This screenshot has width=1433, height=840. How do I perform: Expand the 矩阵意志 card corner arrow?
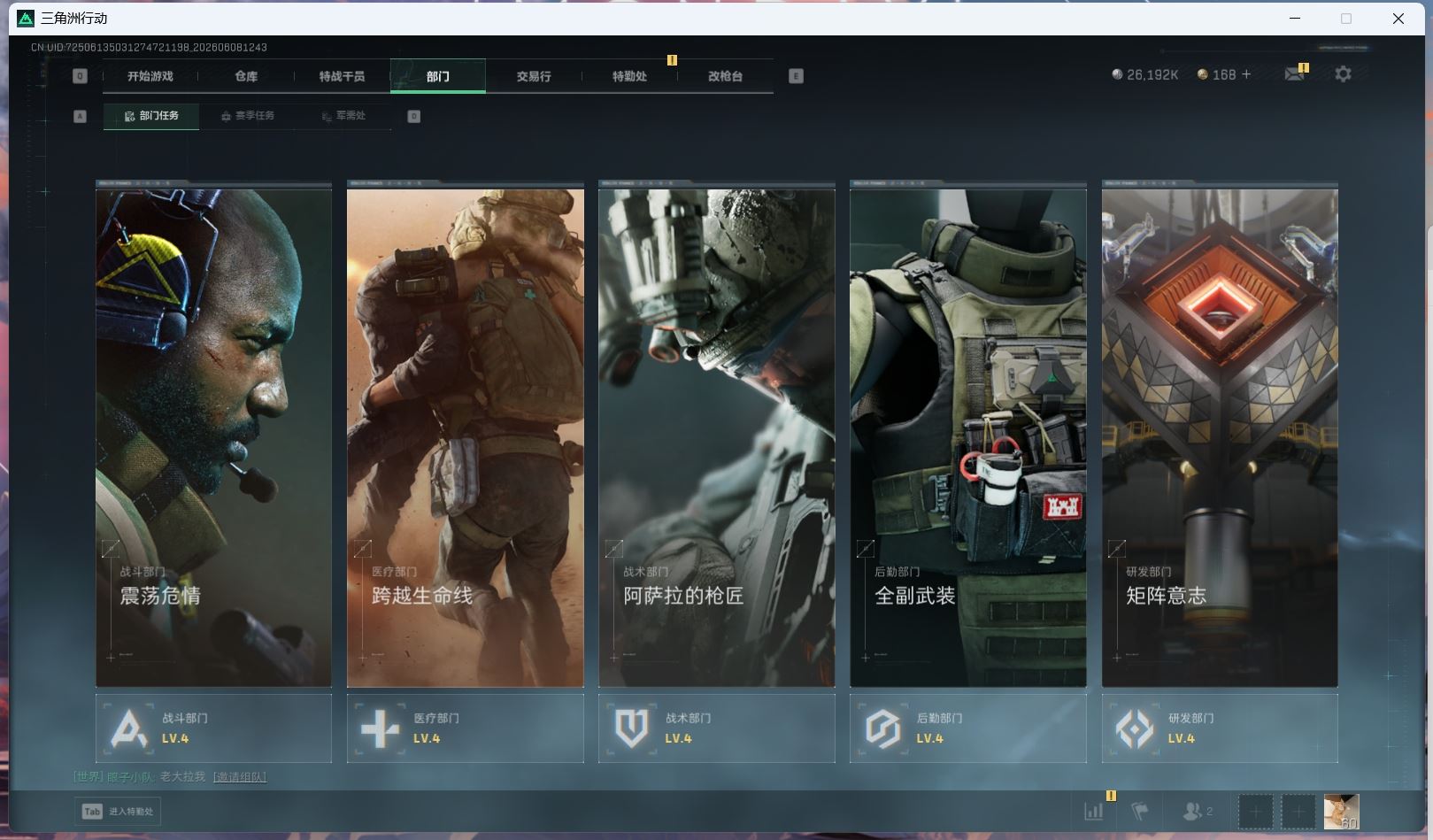pos(1117,549)
